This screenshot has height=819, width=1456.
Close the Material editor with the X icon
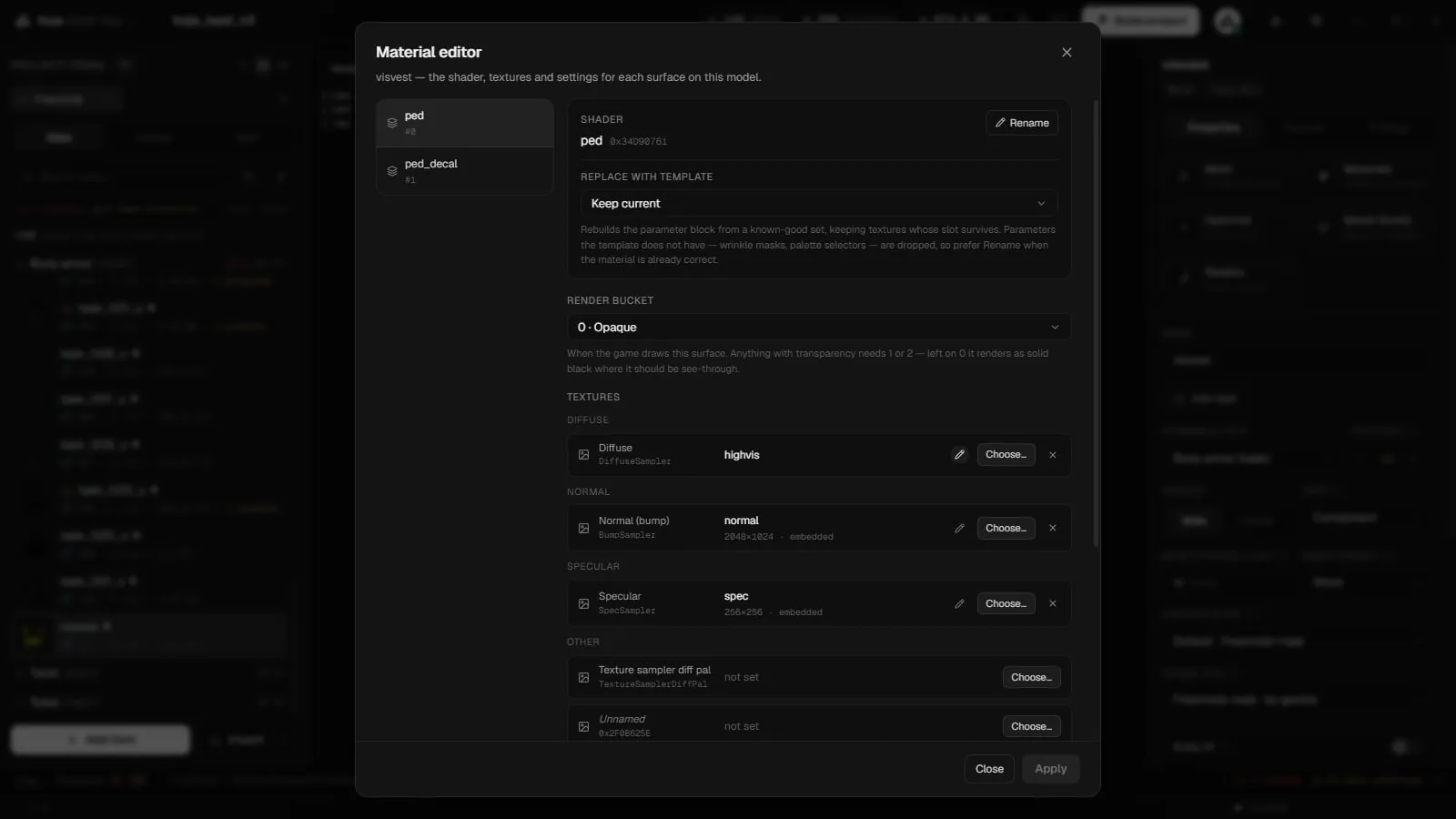pos(1067,53)
